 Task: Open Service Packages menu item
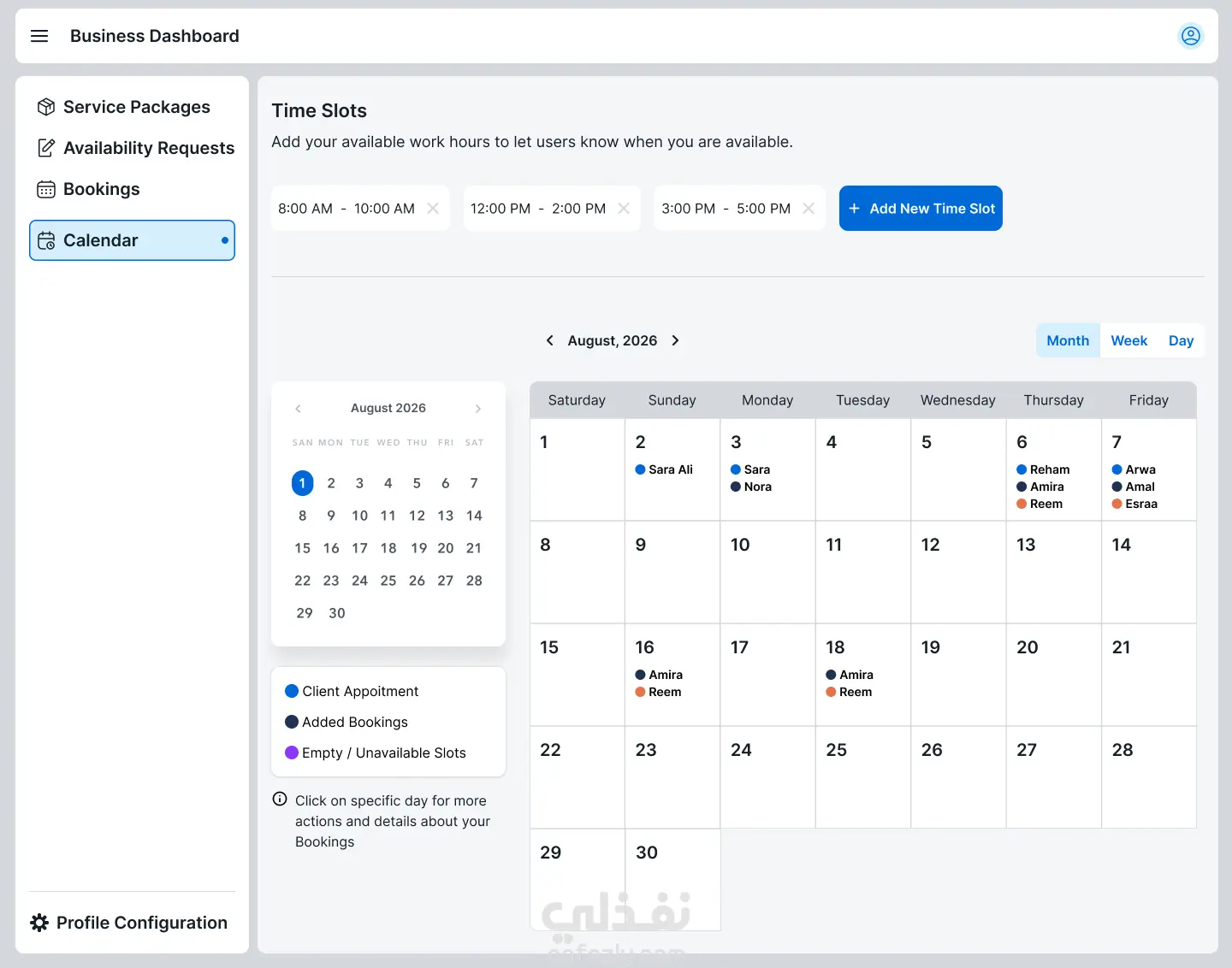[x=132, y=107]
